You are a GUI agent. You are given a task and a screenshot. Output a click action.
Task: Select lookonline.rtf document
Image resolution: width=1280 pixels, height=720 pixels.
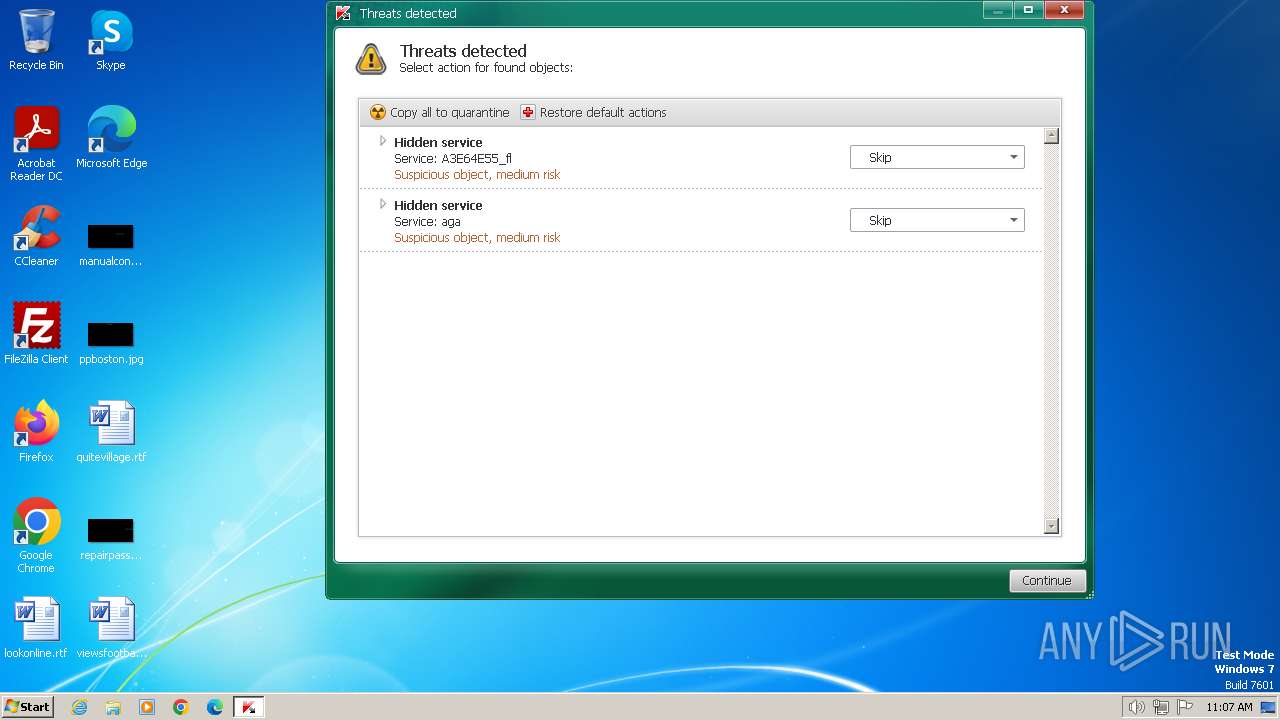36,628
